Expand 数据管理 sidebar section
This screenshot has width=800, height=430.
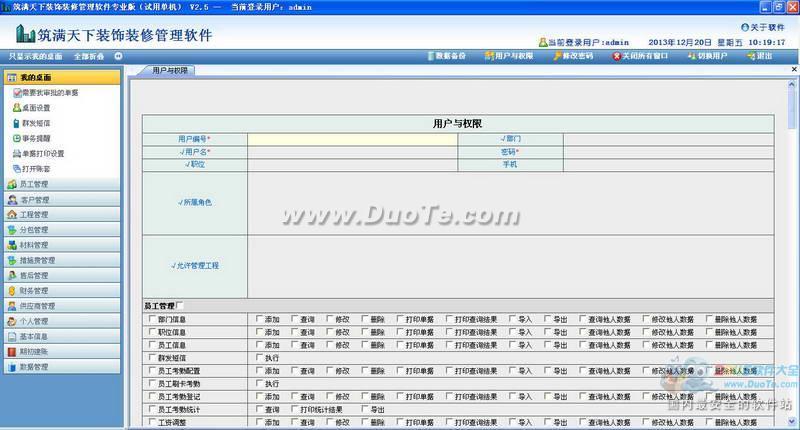tap(62, 367)
